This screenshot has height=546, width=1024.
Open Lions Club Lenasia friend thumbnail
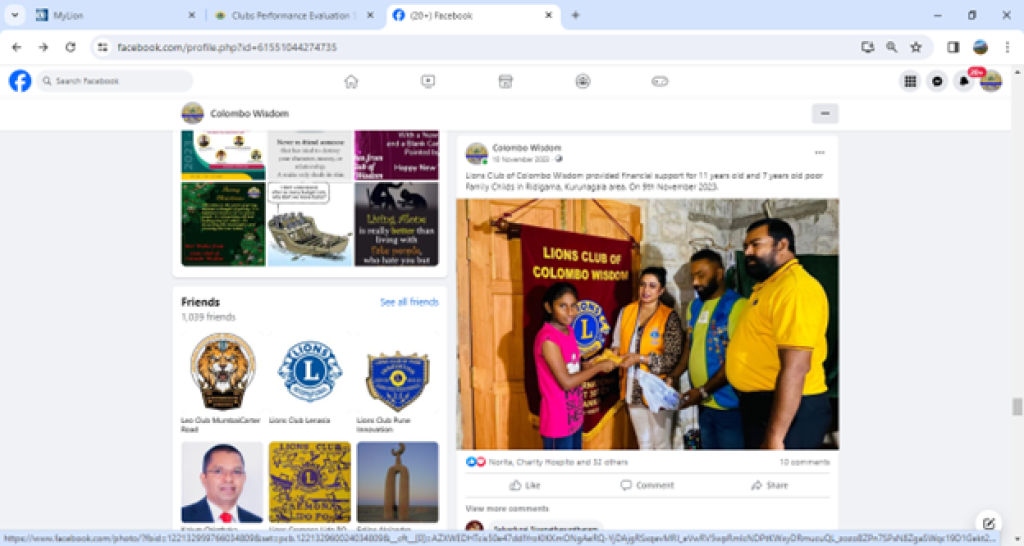click(x=310, y=372)
